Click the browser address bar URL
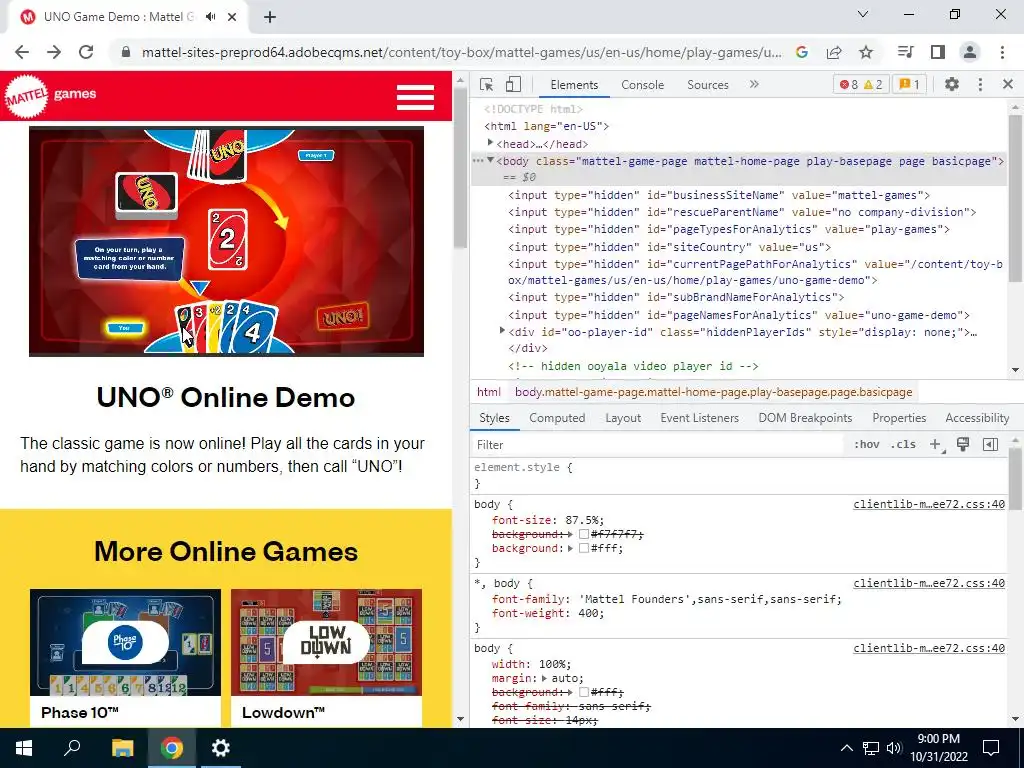1024x768 pixels. click(461, 52)
